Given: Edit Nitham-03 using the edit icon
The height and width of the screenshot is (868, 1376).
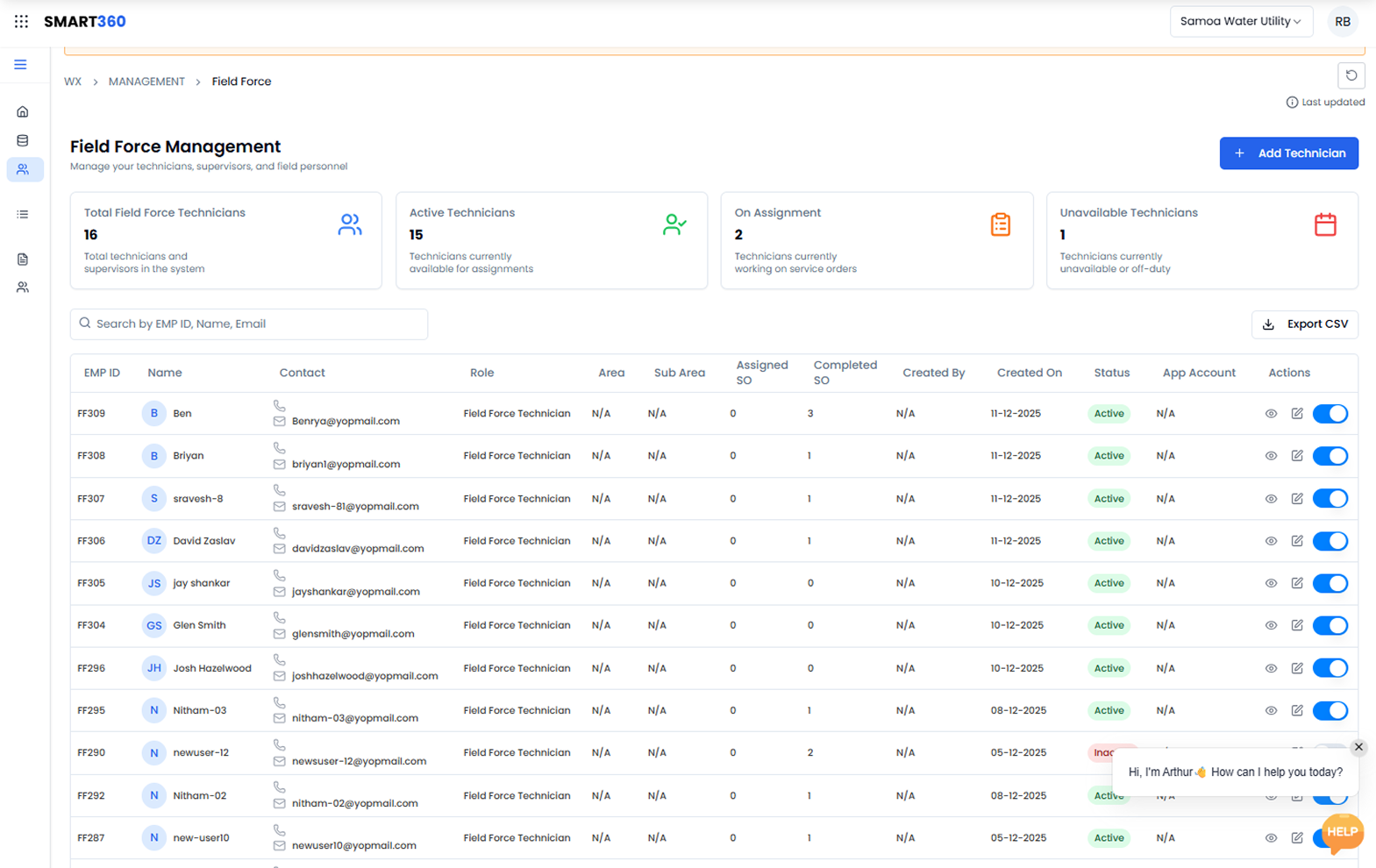Looking at the screenshot, I should [x=1297, y=710].
